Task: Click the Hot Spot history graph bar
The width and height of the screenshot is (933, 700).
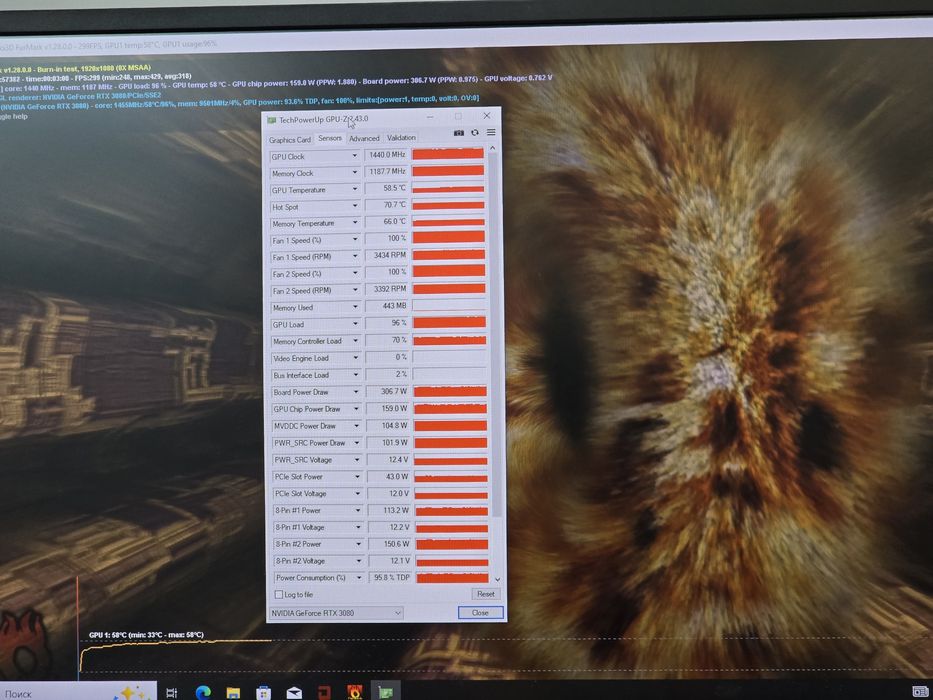Action: 449,205
